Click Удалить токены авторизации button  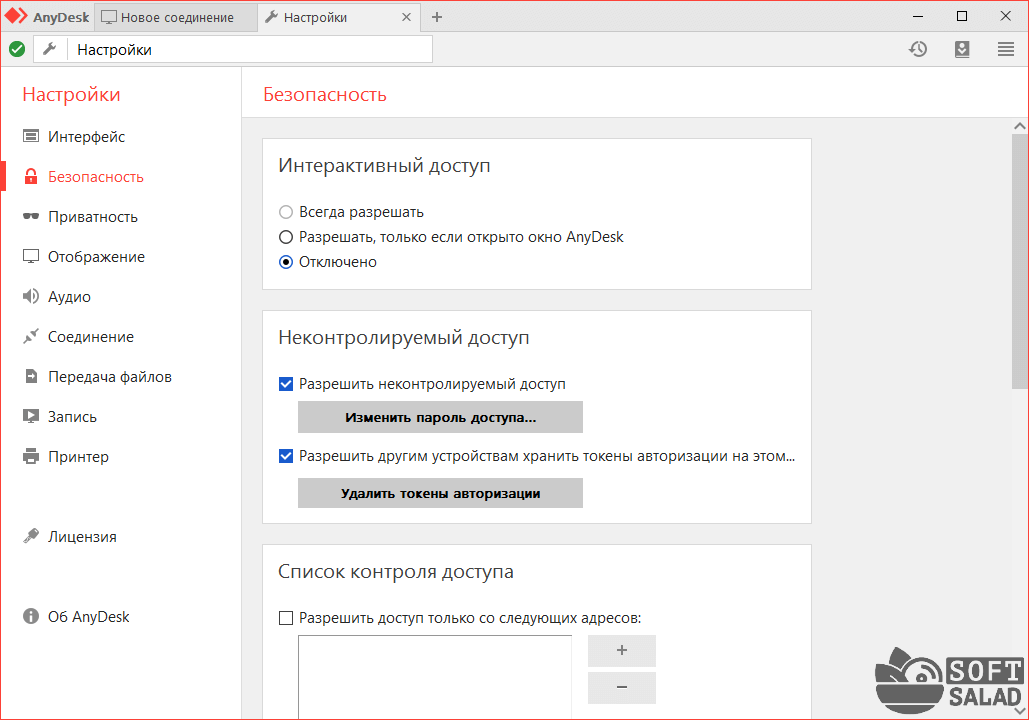pyautogui.click(x=440, y=493)
